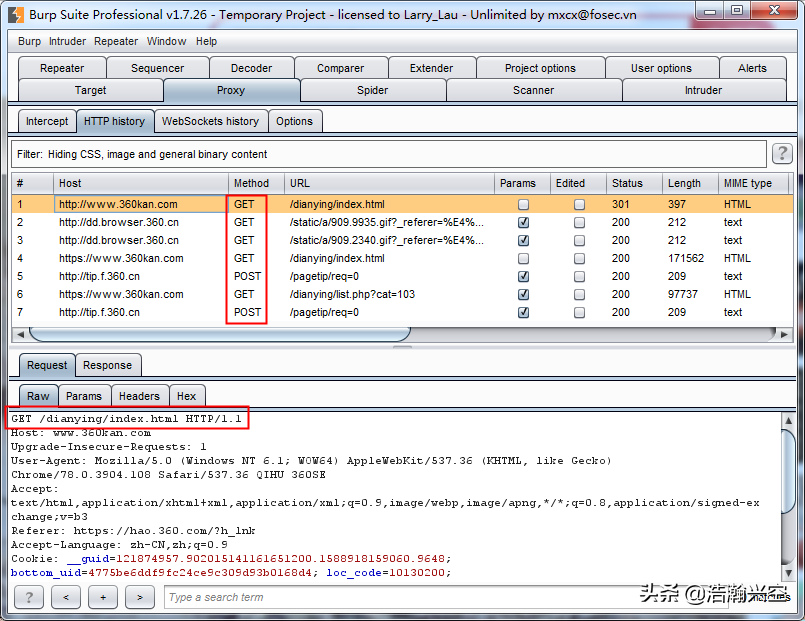
Task: Open the Window menu
Action: (166, 41)
